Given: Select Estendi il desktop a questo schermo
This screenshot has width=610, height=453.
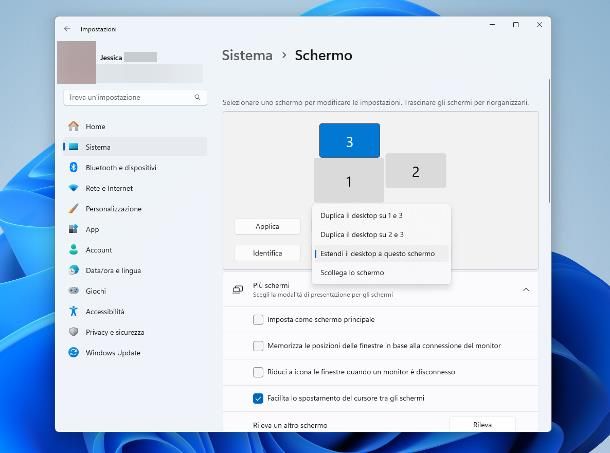Looking at the screenshot, I should click(381, 253).
